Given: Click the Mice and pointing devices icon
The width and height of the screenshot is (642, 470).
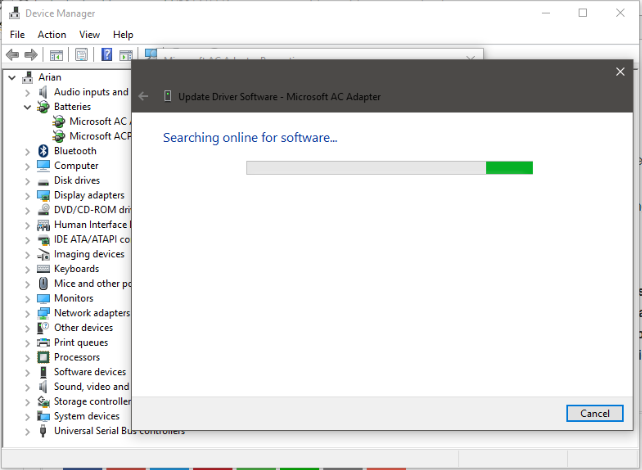Looking at the screenshot, I should [43, 283].
